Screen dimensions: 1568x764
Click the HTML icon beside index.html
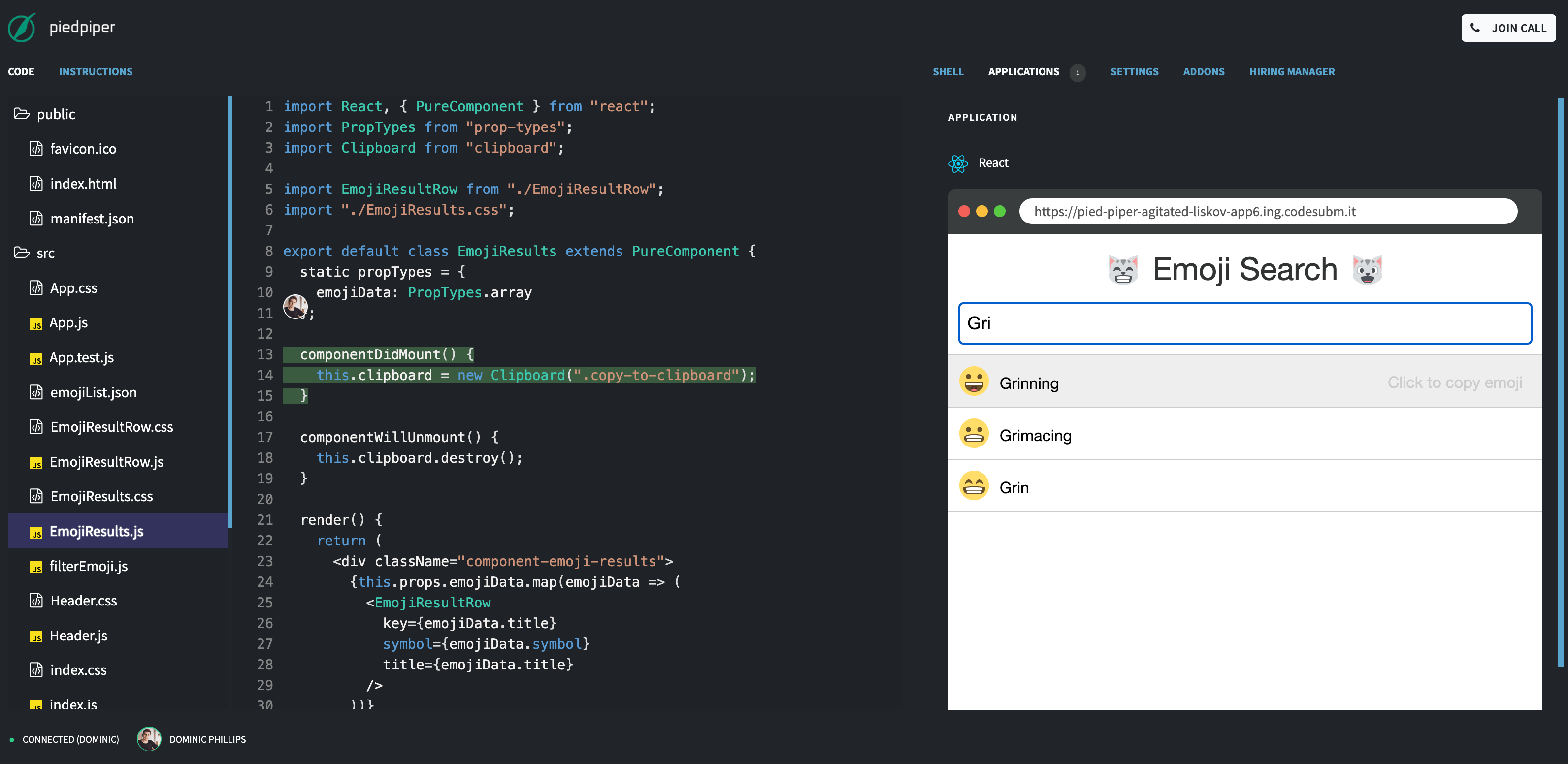coord(36,183)
